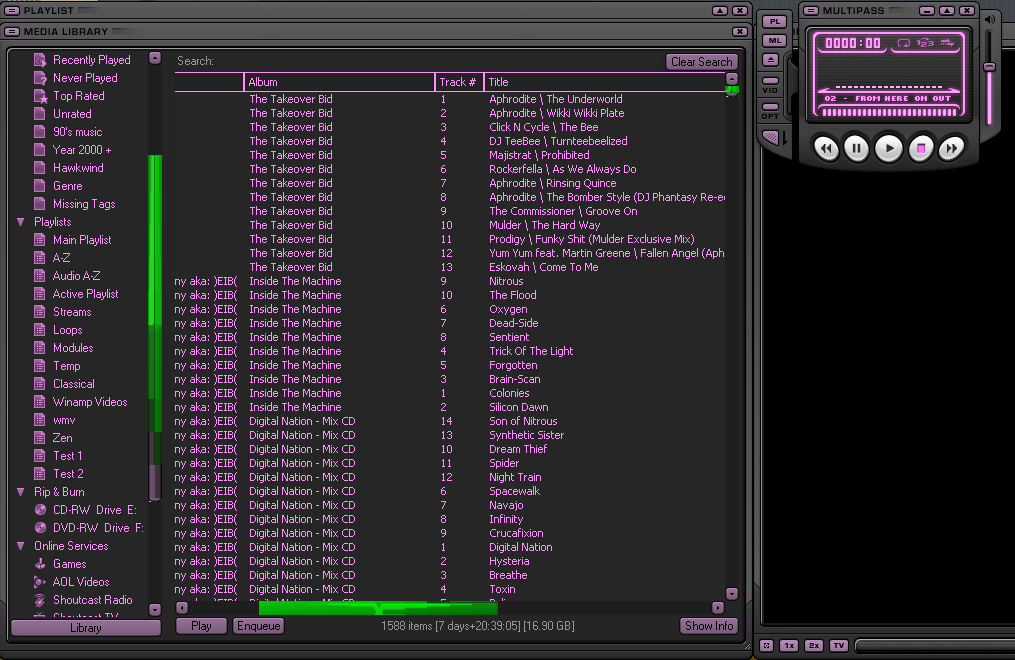The height and width of the screenshot is (660, 1015).
Task: Open Shoutcast Radio service
Action: tap(93, 600)
